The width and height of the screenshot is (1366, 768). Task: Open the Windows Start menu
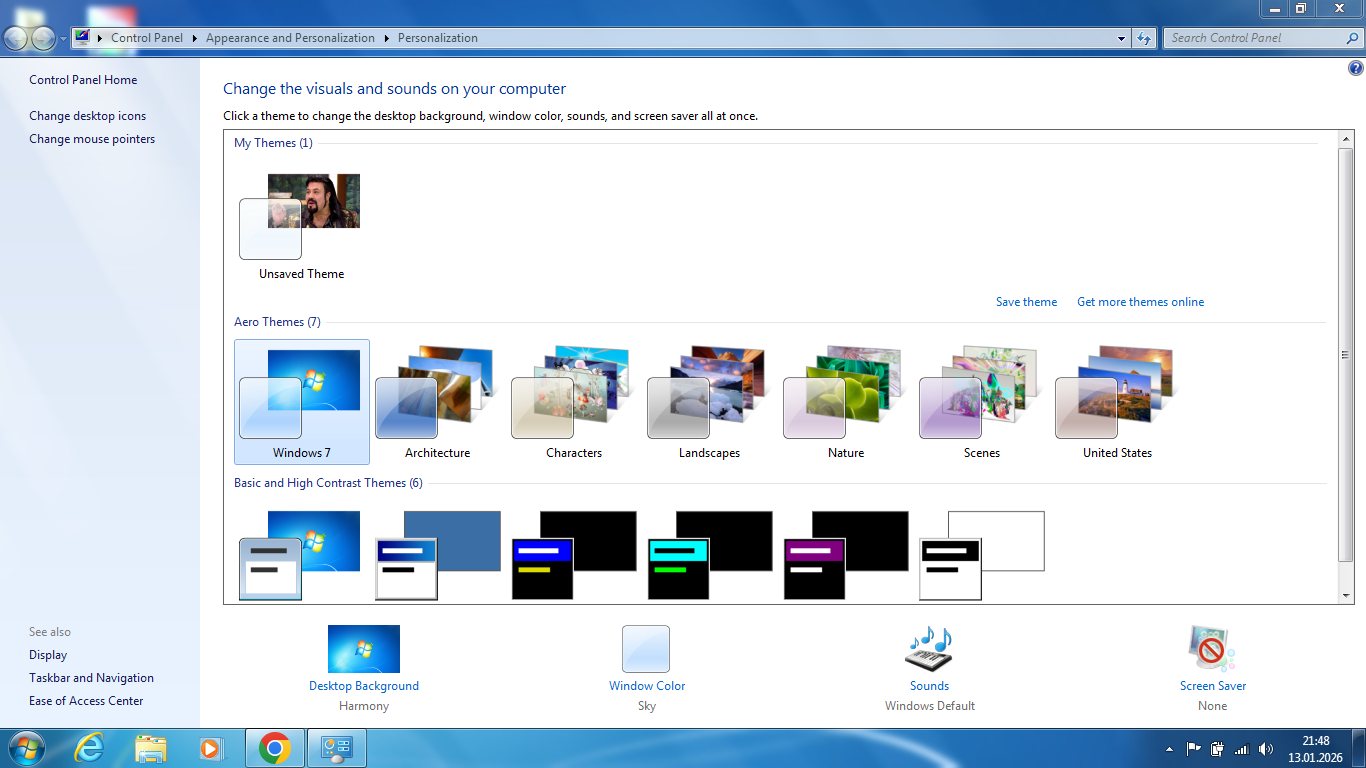(x=25, y=748)
